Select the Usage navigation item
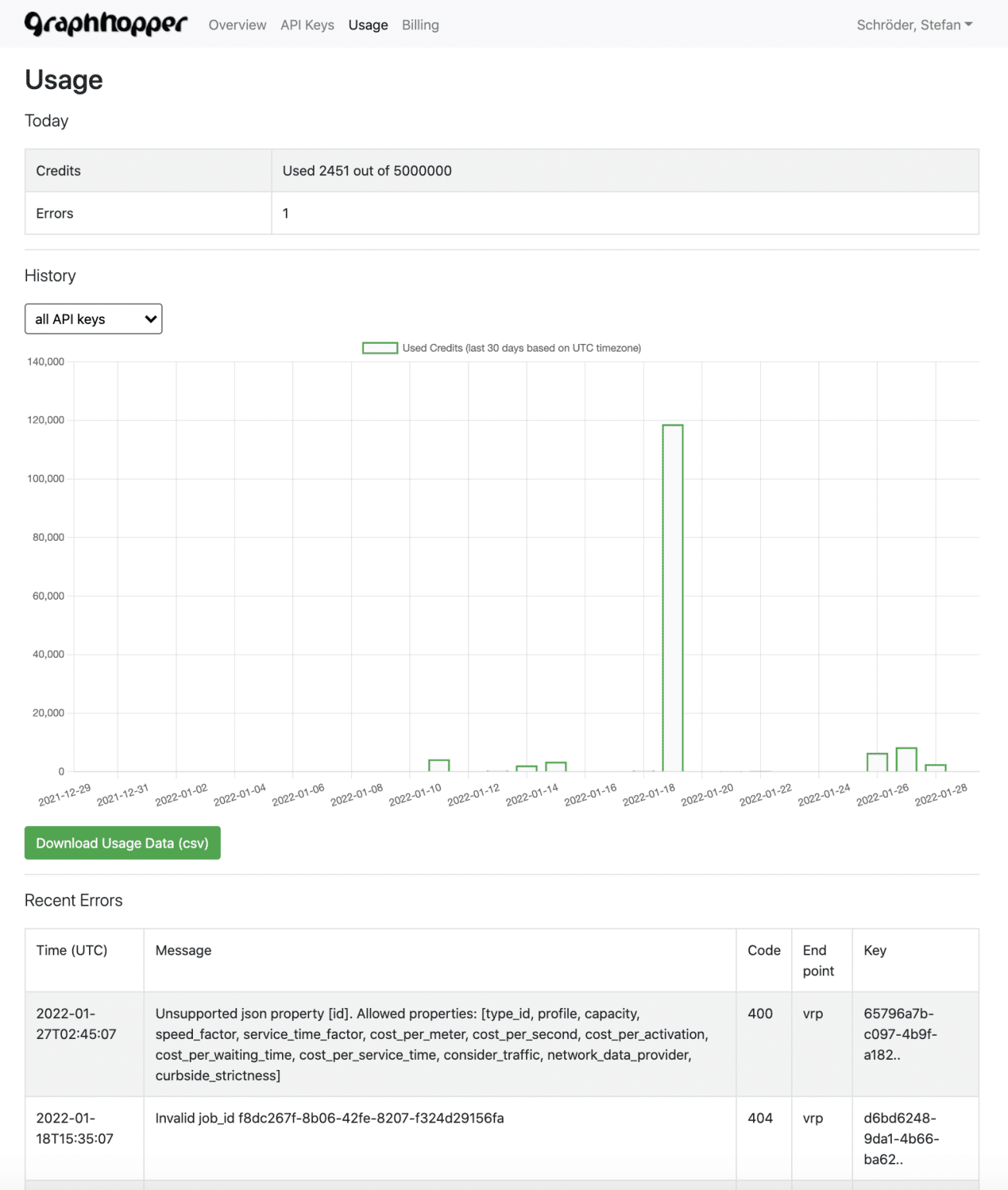 [368, 24]
